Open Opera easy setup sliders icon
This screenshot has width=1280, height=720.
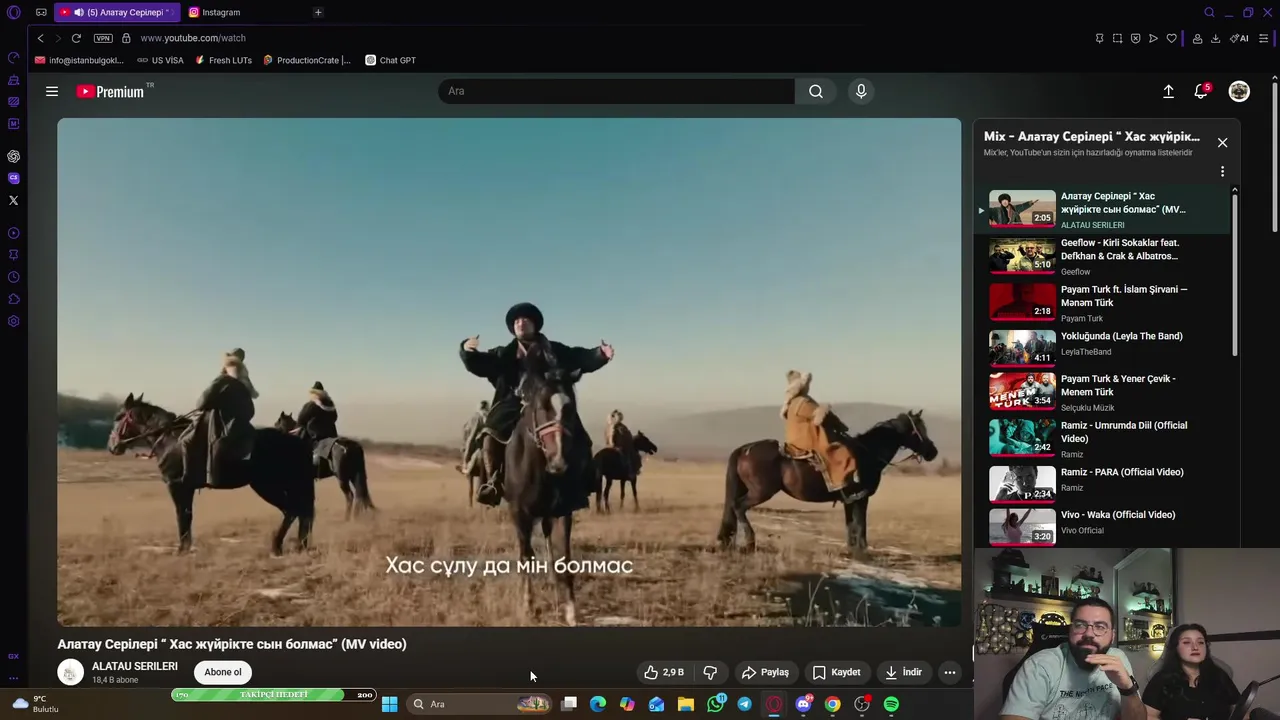click(1263, 38)
